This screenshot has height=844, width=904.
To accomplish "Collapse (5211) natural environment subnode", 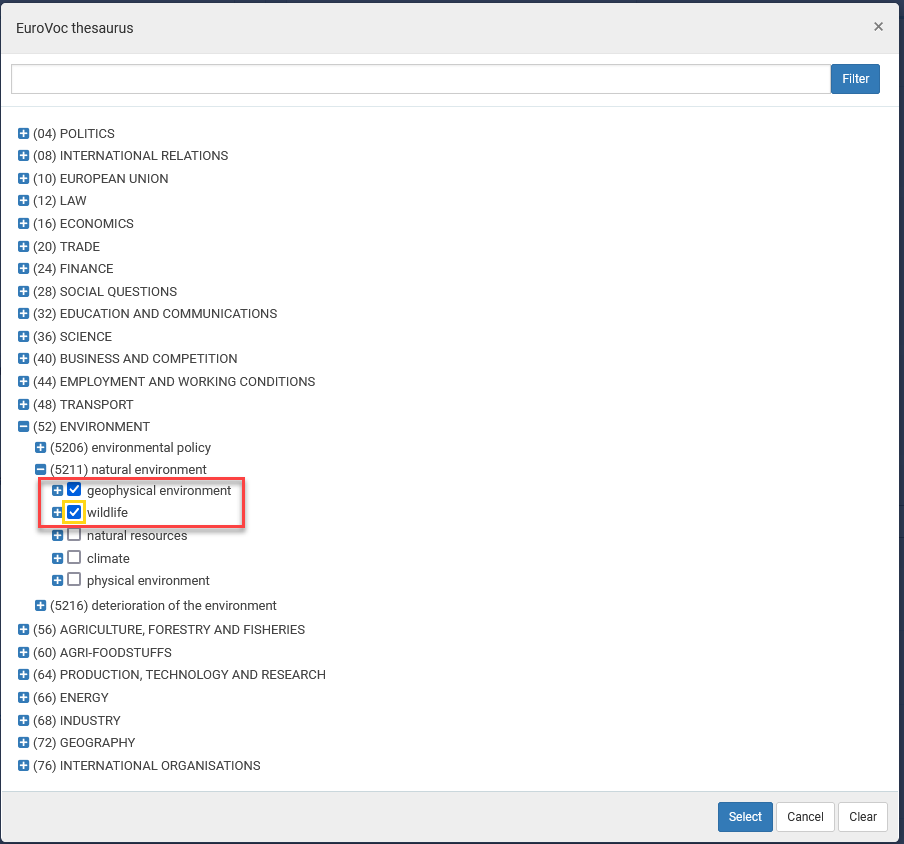I will pyautogui.click(x=40, y=469).
